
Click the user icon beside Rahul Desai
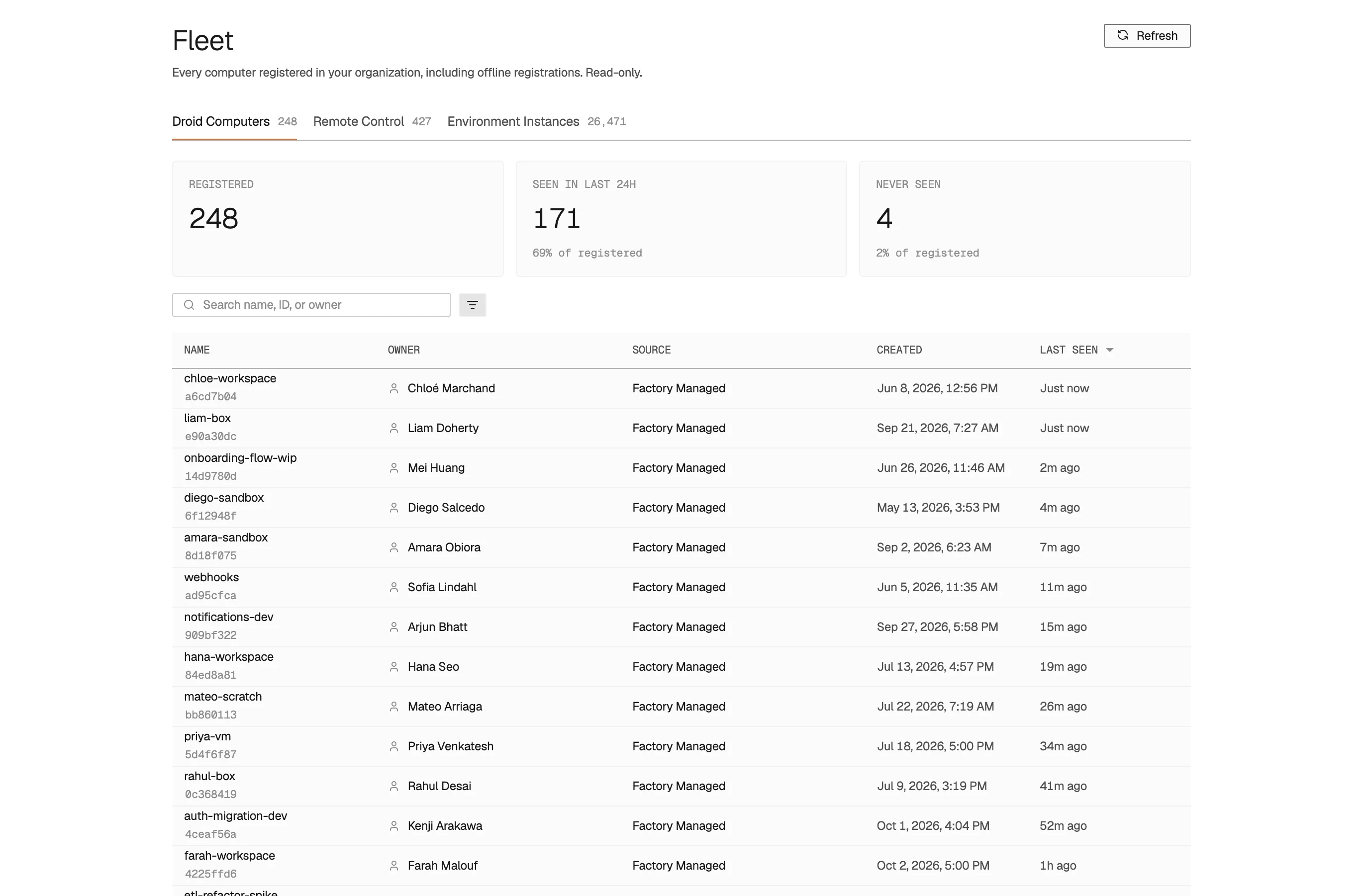tap(393, 786)
